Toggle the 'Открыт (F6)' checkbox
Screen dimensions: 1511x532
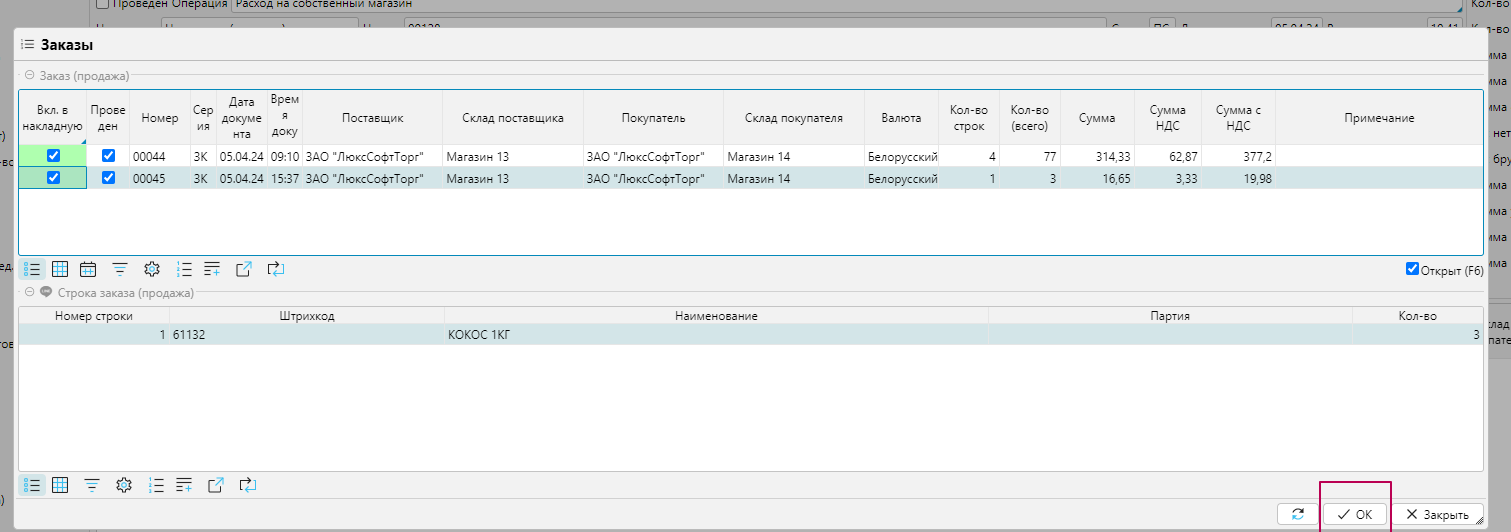pos(1412,269)
